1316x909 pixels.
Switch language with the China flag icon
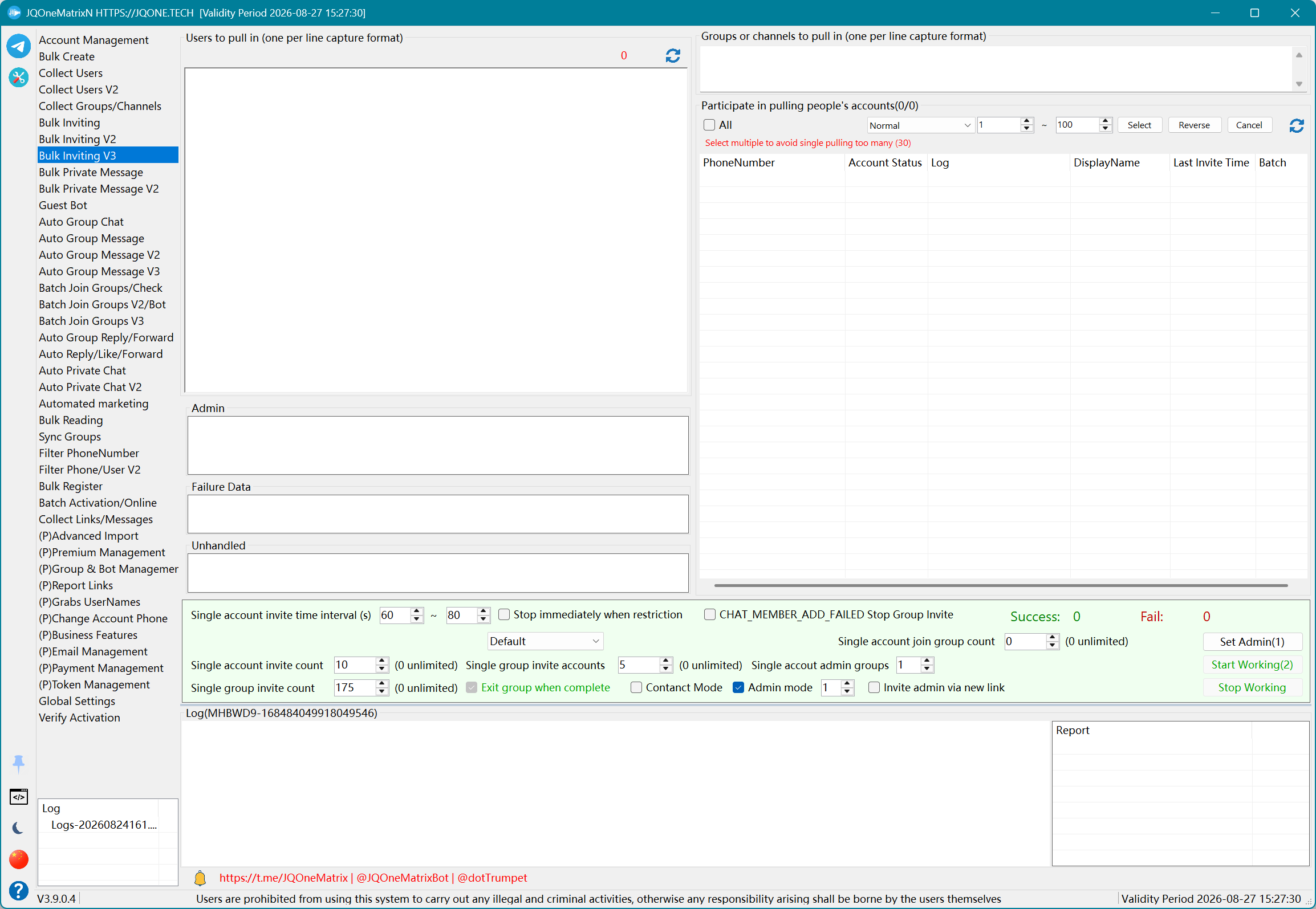tap(19, 859)
